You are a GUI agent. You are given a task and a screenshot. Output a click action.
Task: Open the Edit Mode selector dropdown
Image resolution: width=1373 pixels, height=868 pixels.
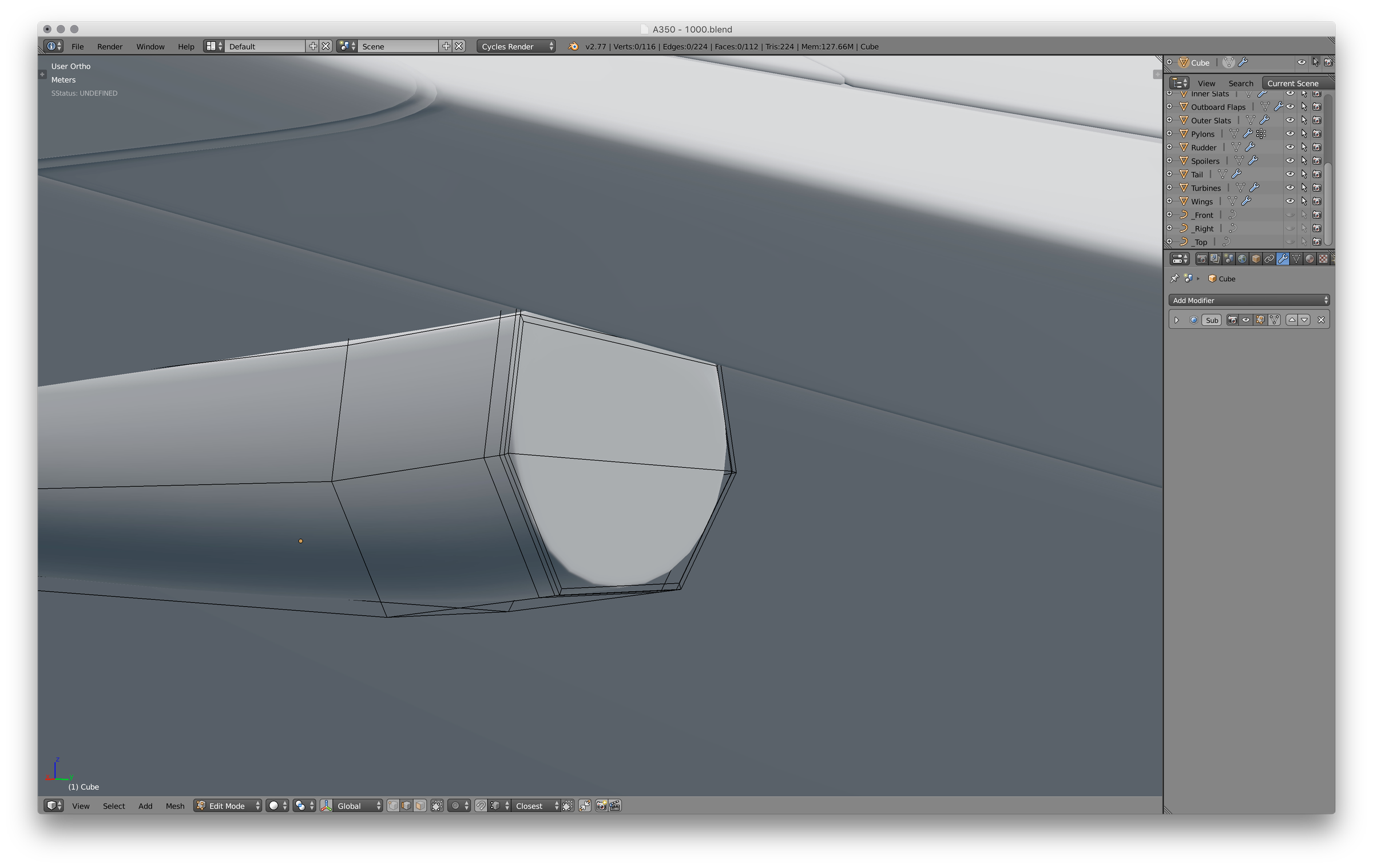[228, 806]
